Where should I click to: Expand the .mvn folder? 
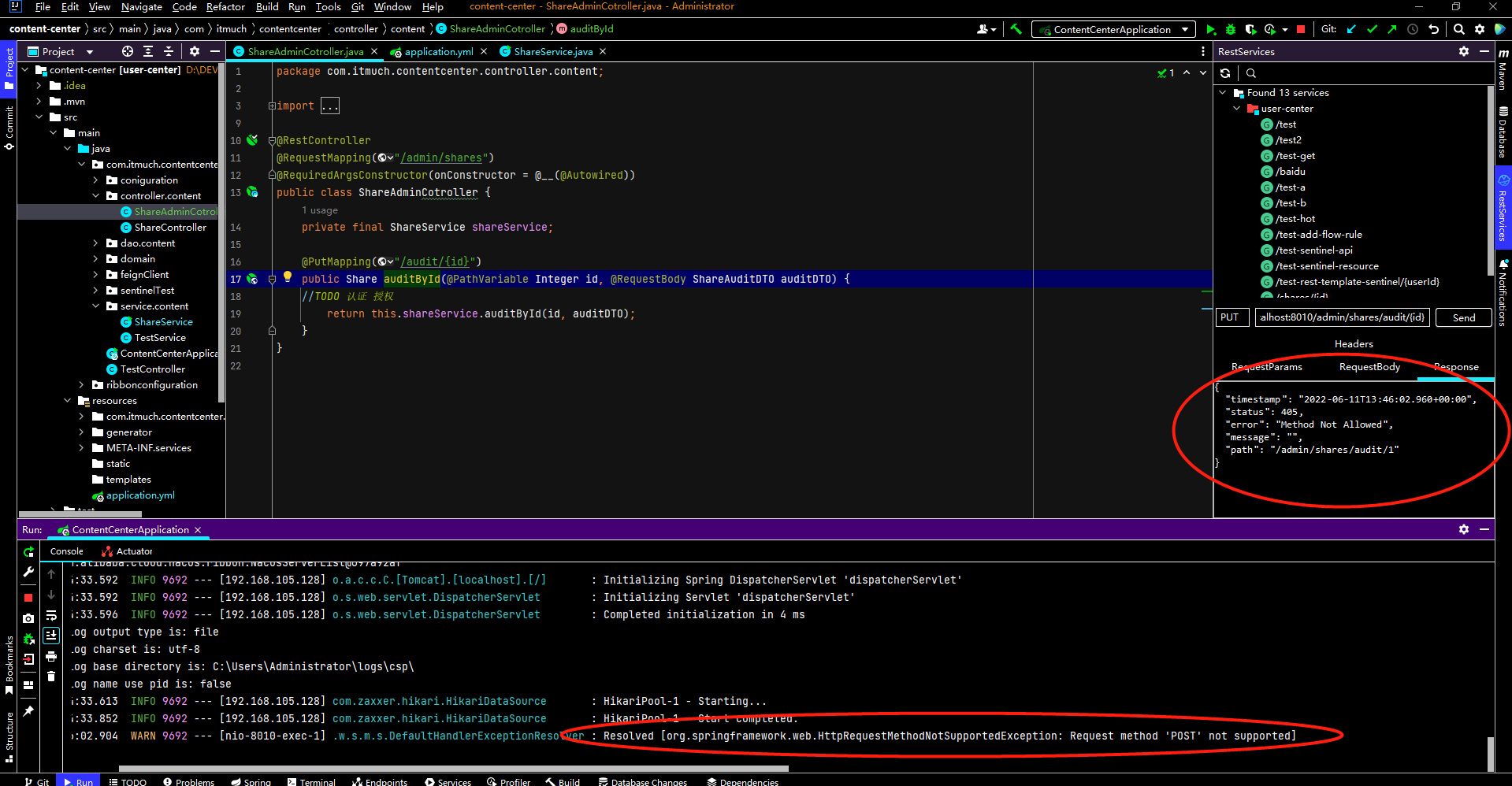pos(39,102)
